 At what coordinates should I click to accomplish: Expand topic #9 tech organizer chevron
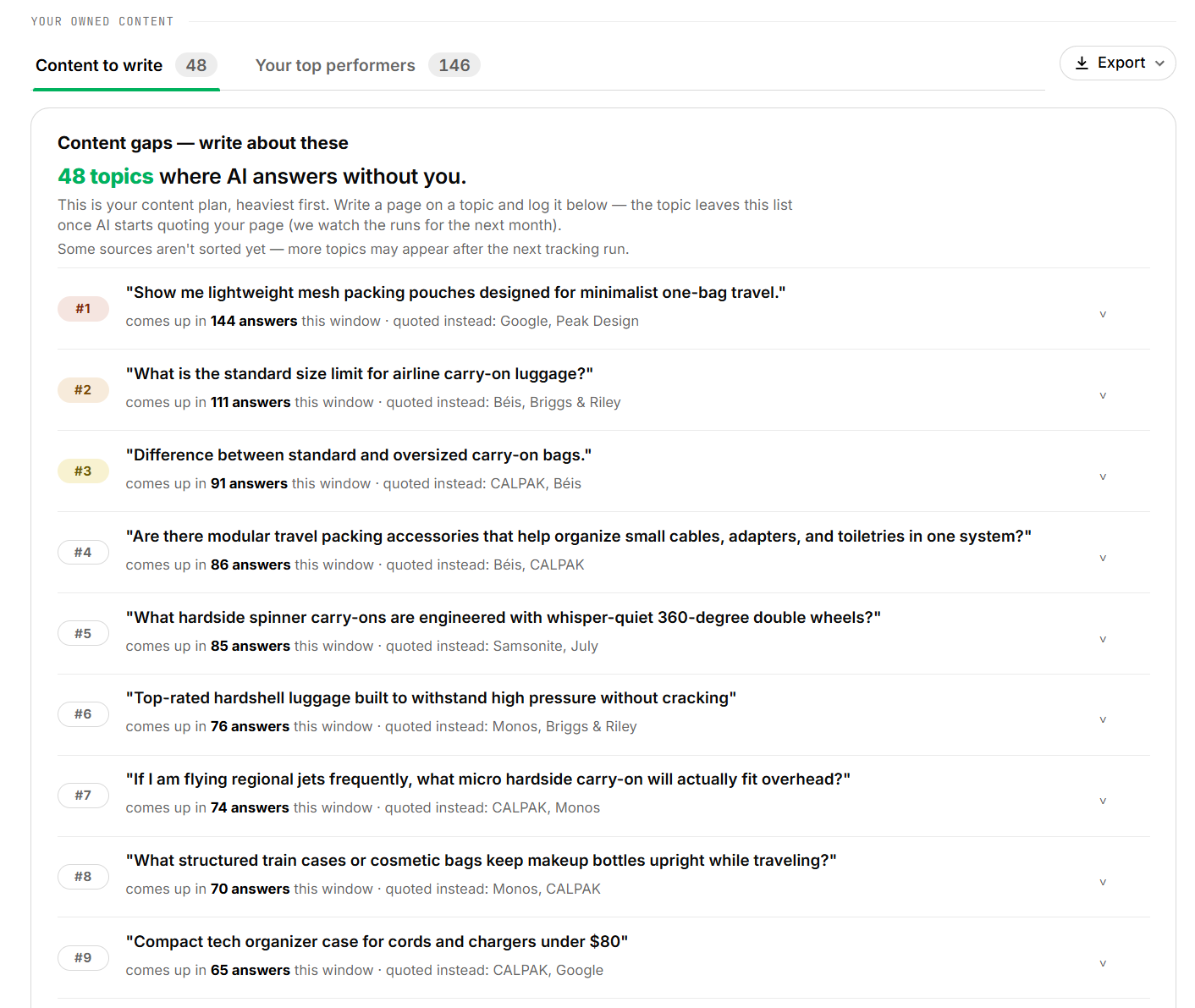[x=1103, y=963]
